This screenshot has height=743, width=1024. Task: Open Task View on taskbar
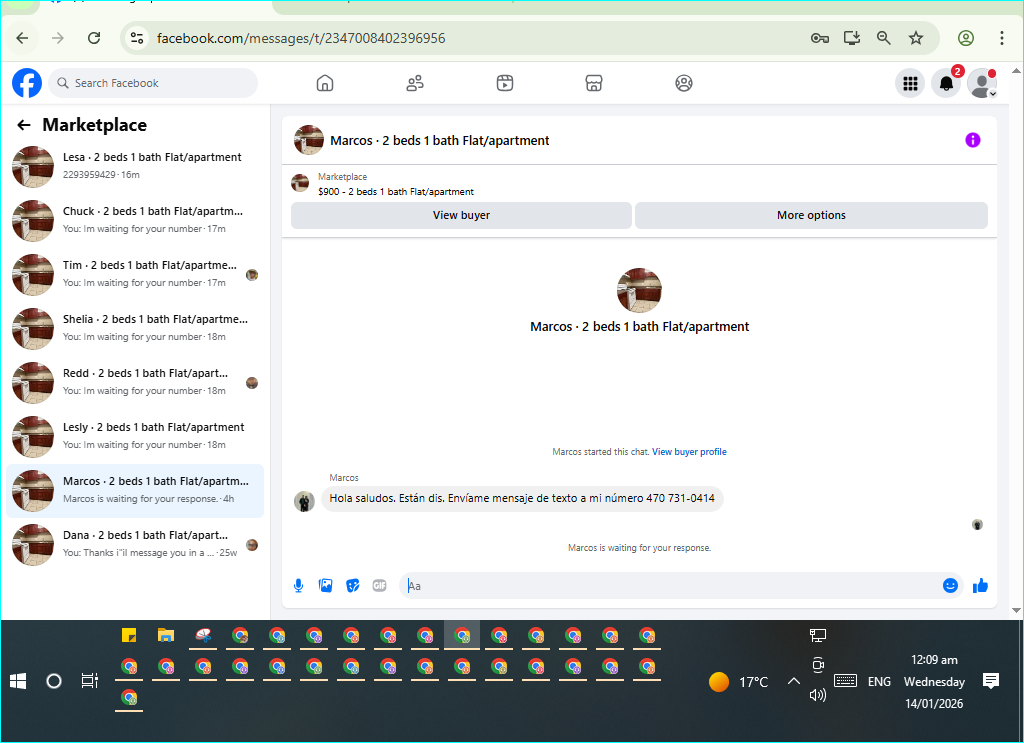[x=89, y=682]
